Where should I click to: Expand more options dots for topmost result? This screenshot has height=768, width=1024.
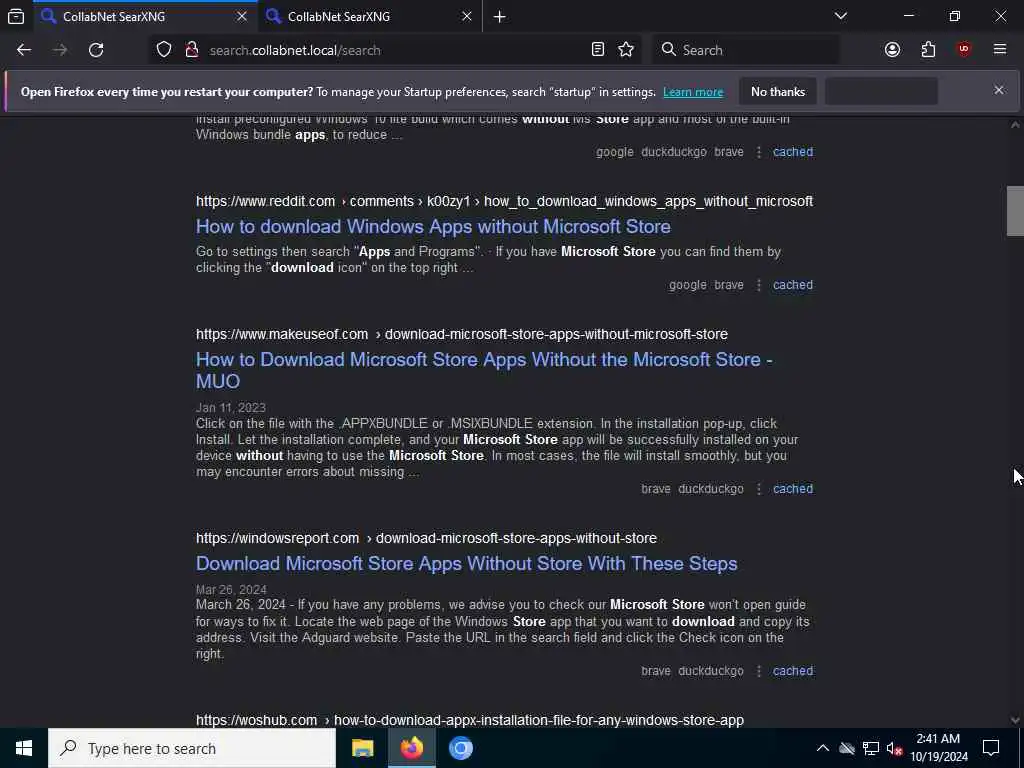tap(758, 152)
